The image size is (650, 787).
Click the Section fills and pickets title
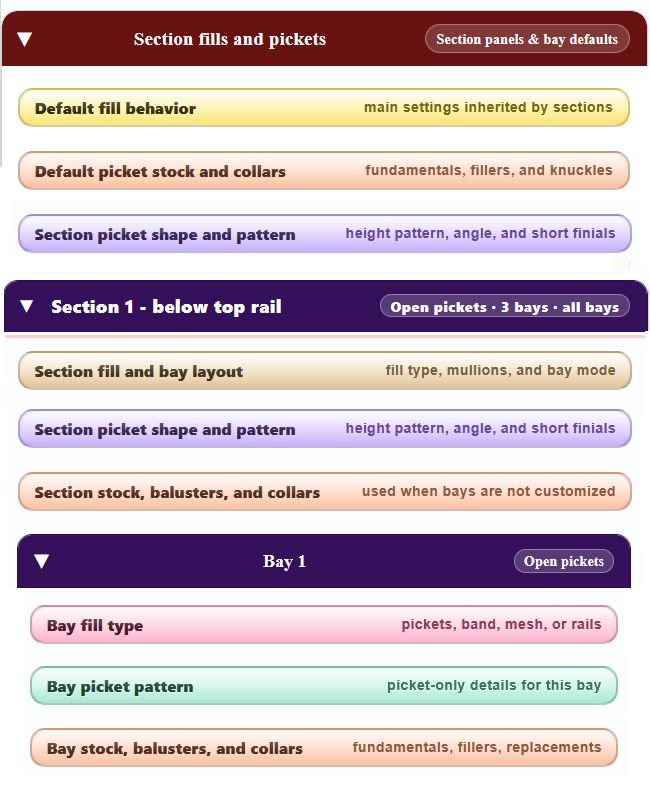click(230, 39)
